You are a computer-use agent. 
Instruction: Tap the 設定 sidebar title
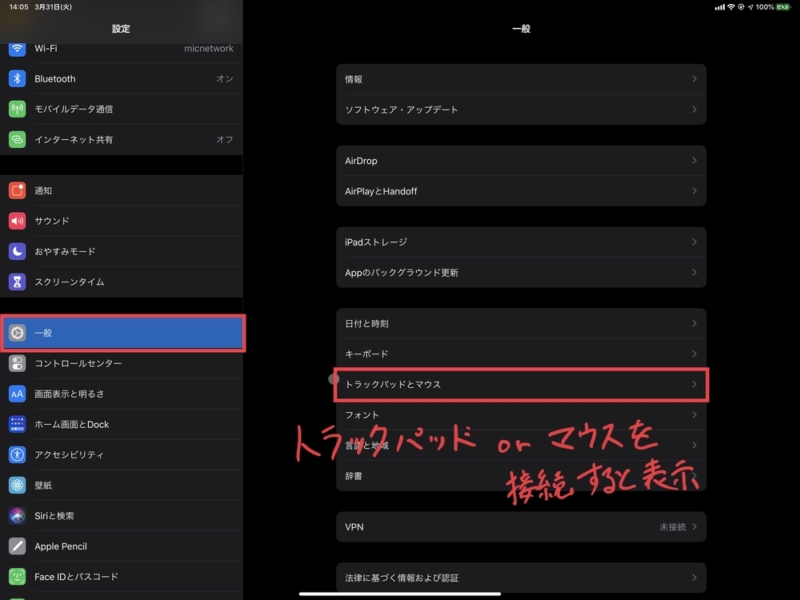pyautogui.click(x=121, y=29)
